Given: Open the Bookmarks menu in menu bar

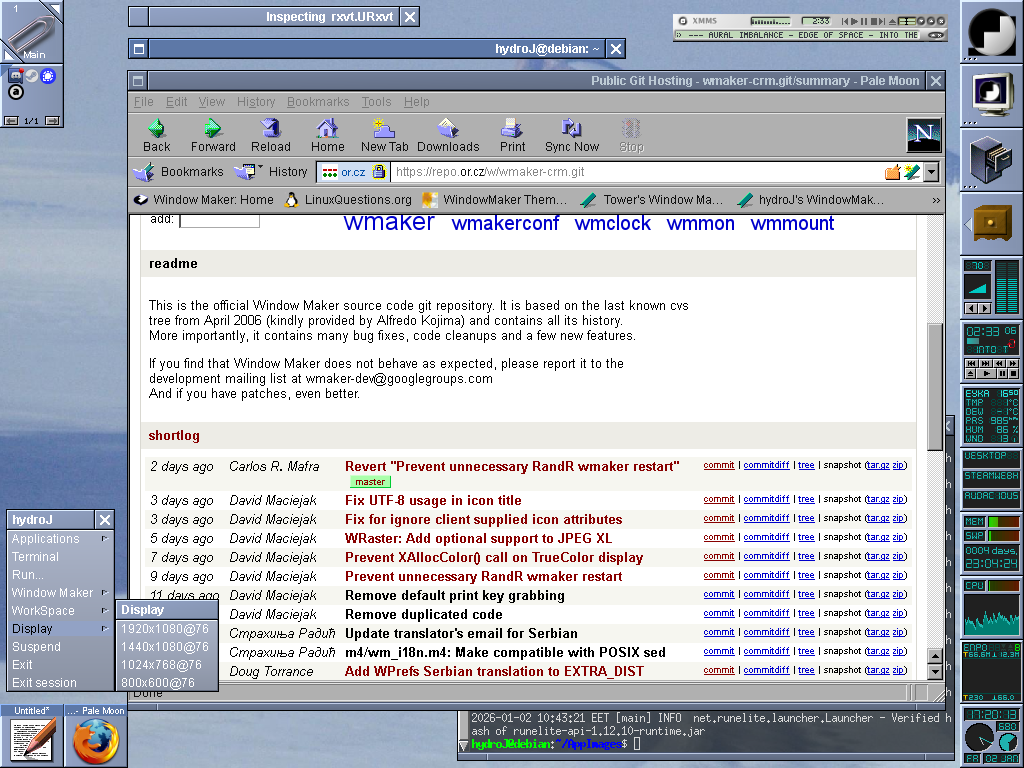Looking at the screenshot, I should 318,102.
